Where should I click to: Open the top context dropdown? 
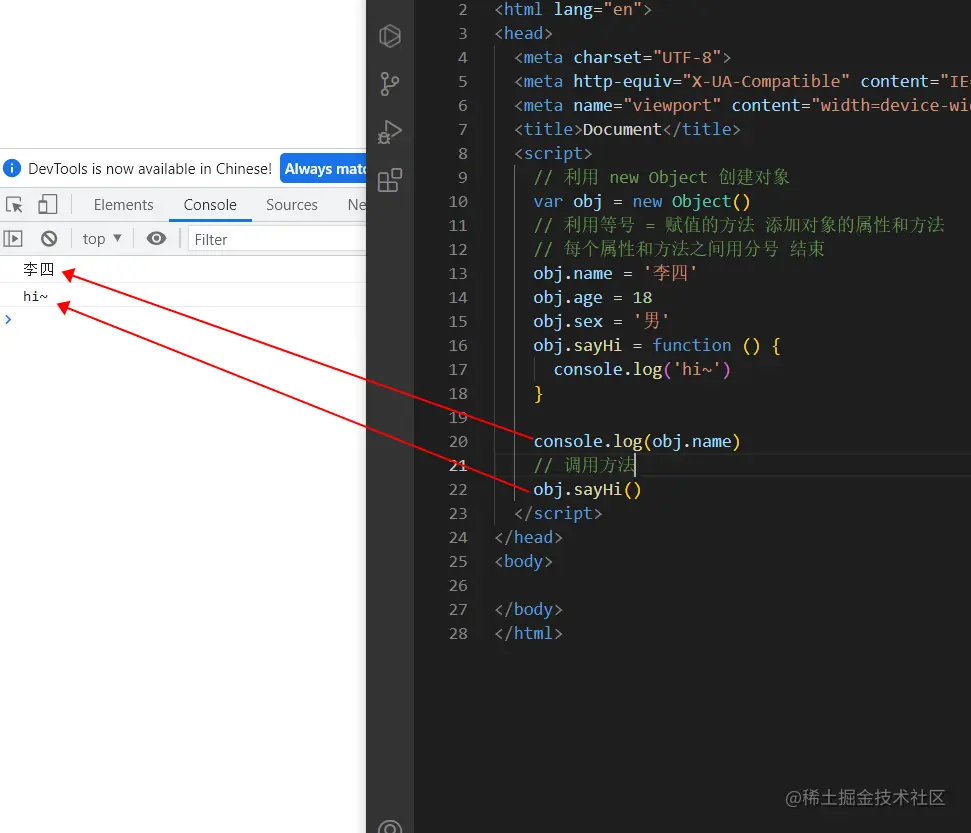(x=102, y=239)
